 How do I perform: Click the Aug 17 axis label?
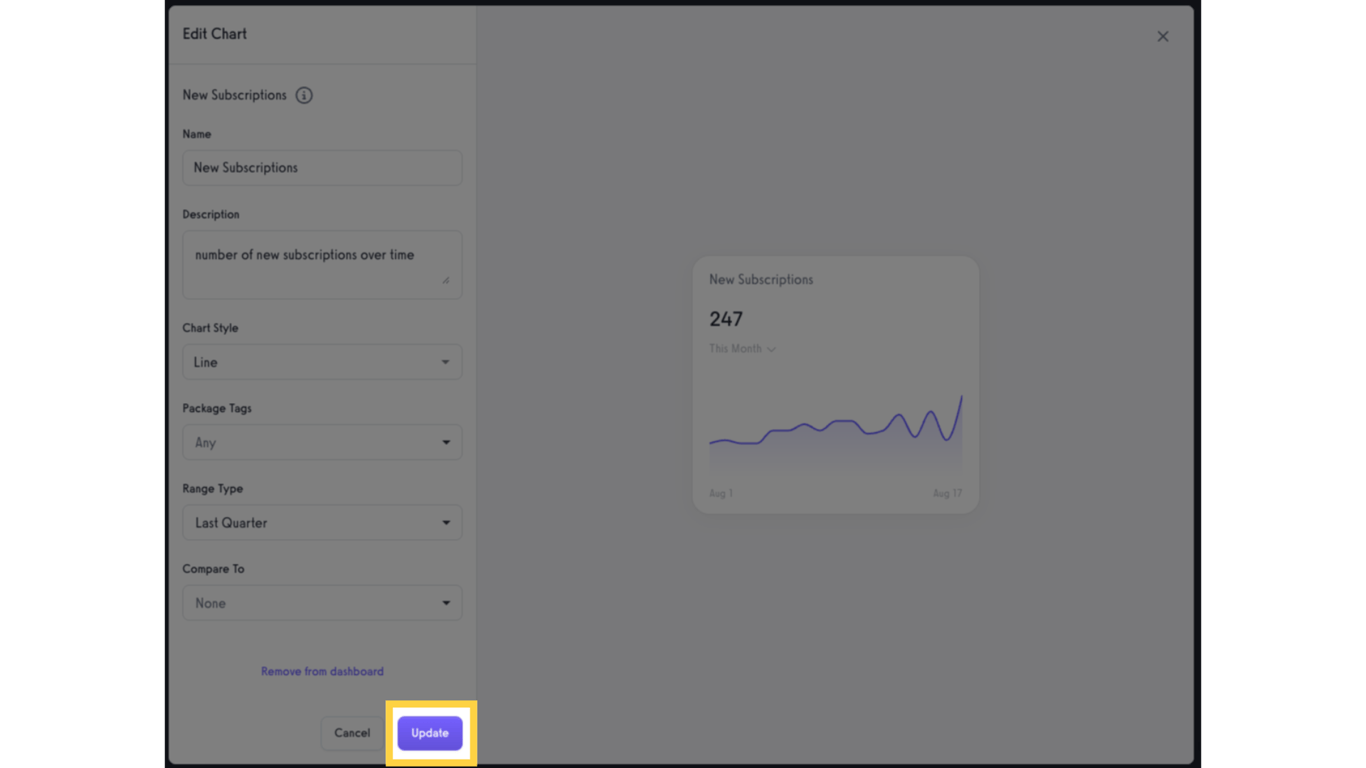(947, 494)
